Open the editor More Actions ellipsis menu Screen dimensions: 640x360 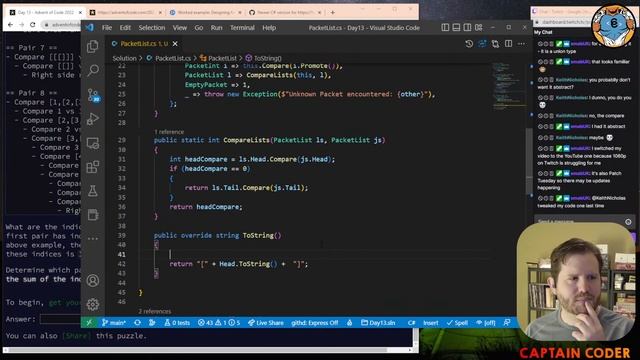pos(521,43)
